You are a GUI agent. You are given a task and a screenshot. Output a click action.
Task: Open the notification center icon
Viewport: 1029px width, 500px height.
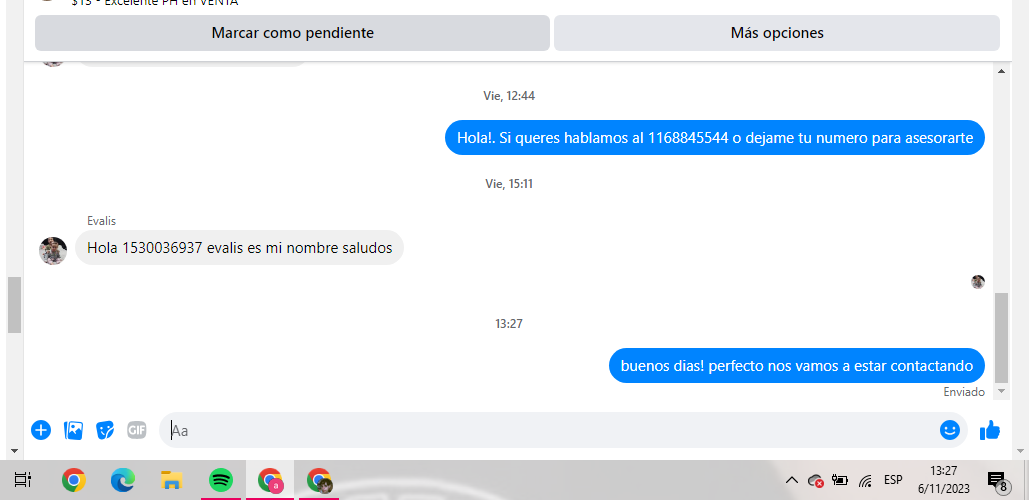(998, 481)
